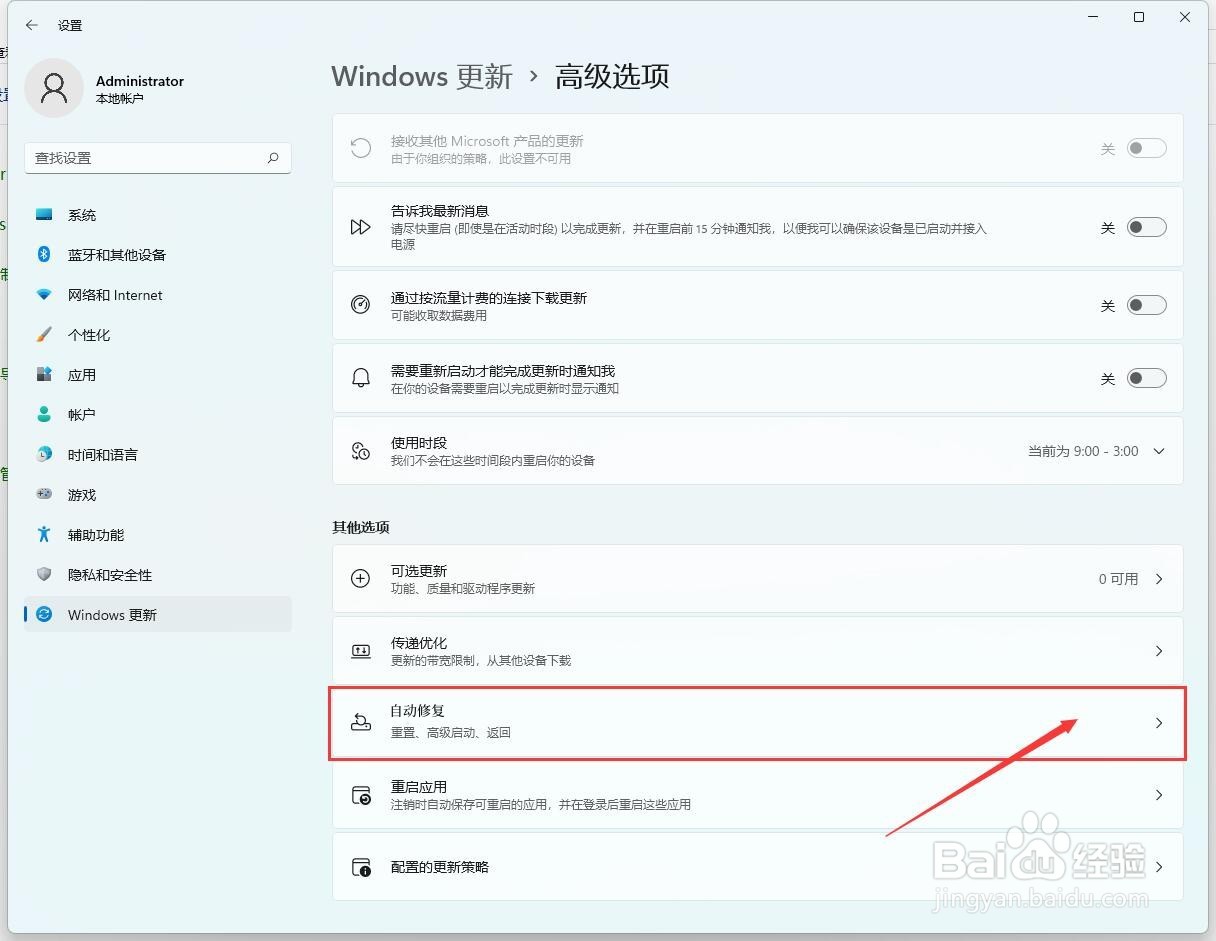Click the 应用 apps icon
1216x941 pixels.
pos(44,375)
